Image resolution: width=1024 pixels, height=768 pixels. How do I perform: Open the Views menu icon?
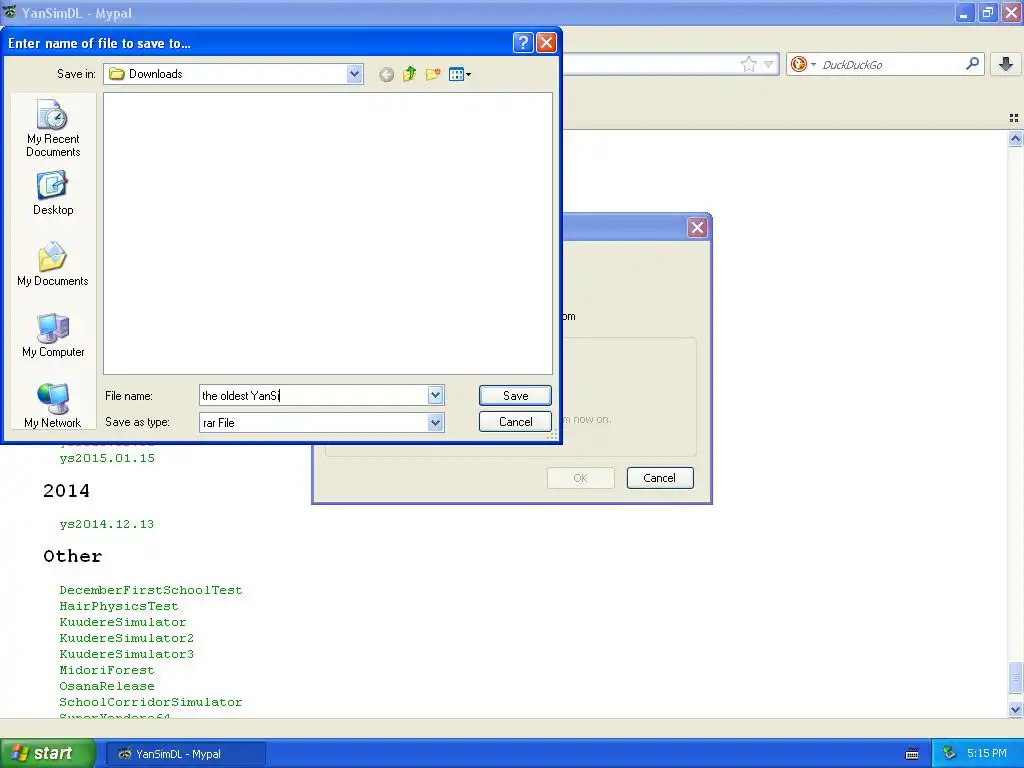tap(460, 74)
